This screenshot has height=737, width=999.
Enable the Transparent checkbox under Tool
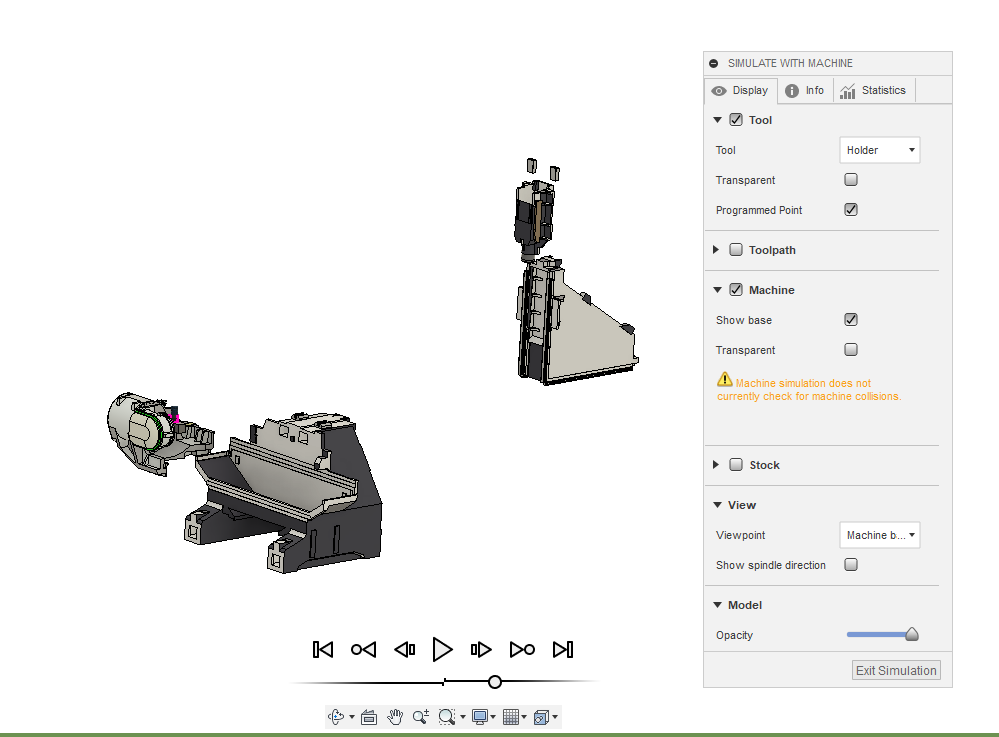click(850, 179)
